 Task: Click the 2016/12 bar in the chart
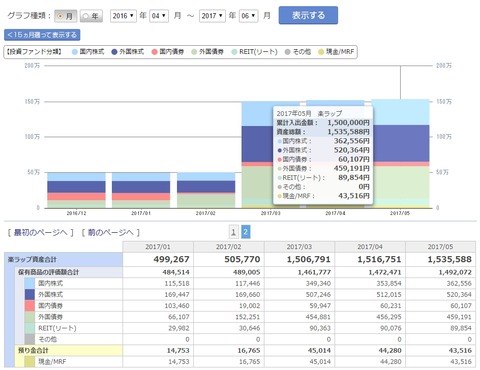pos(76,190)
